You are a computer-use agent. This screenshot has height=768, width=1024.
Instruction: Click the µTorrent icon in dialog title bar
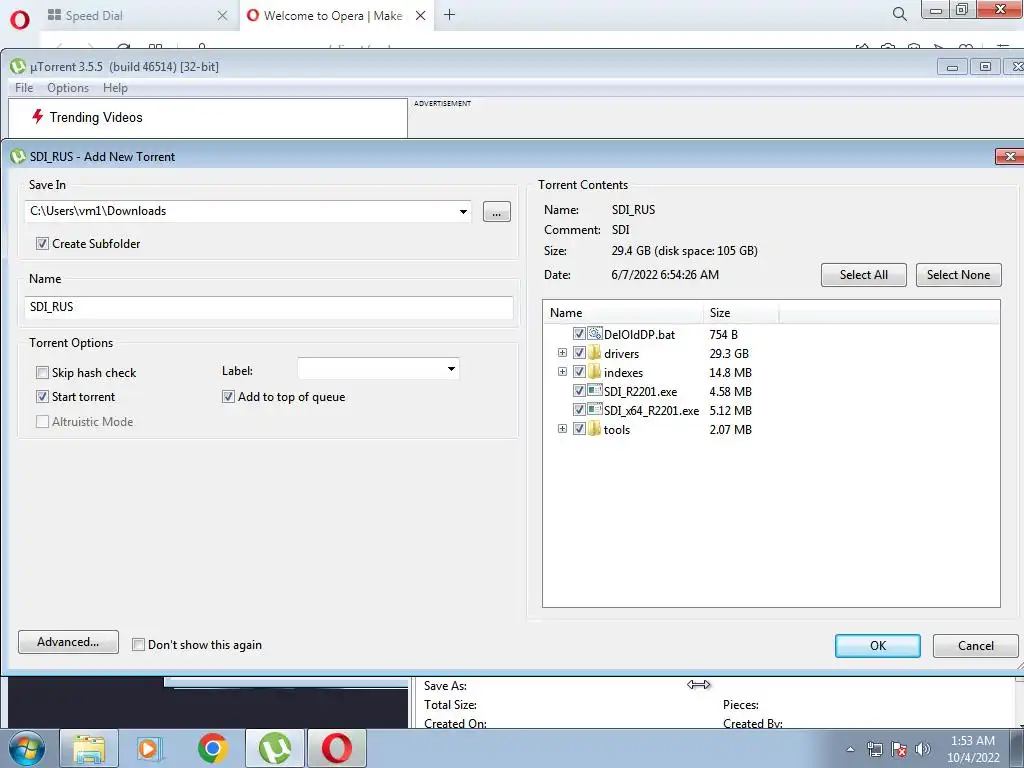point(18,157)
